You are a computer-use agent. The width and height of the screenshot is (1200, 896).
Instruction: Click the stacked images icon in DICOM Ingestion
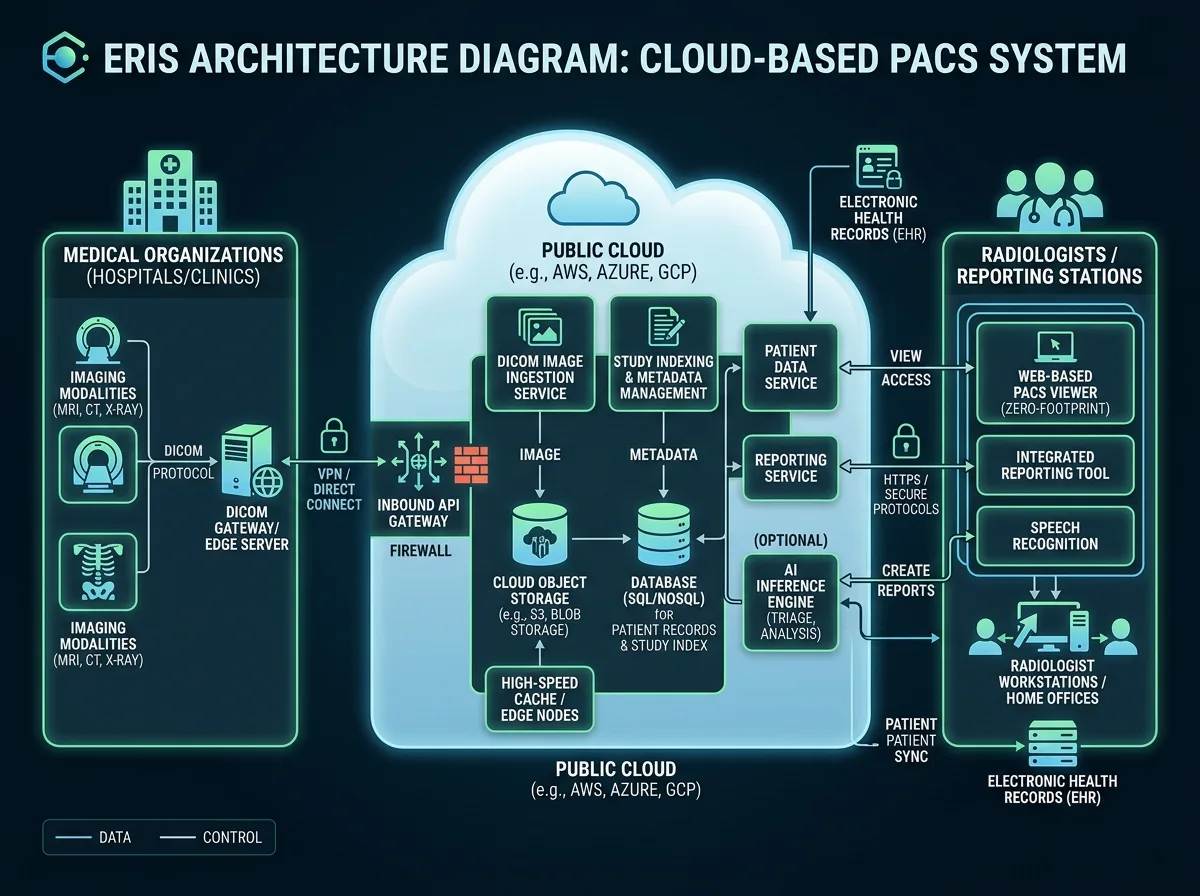click(x=540, y=329)
